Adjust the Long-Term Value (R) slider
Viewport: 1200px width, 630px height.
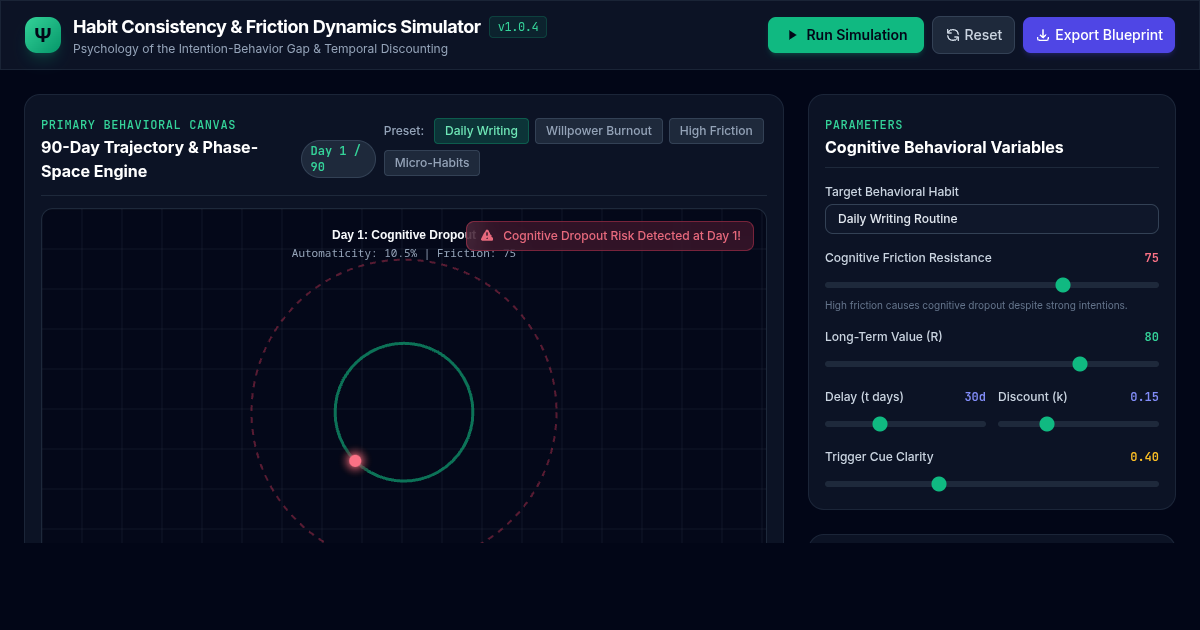pyautogui.click(x=992, y=364)
